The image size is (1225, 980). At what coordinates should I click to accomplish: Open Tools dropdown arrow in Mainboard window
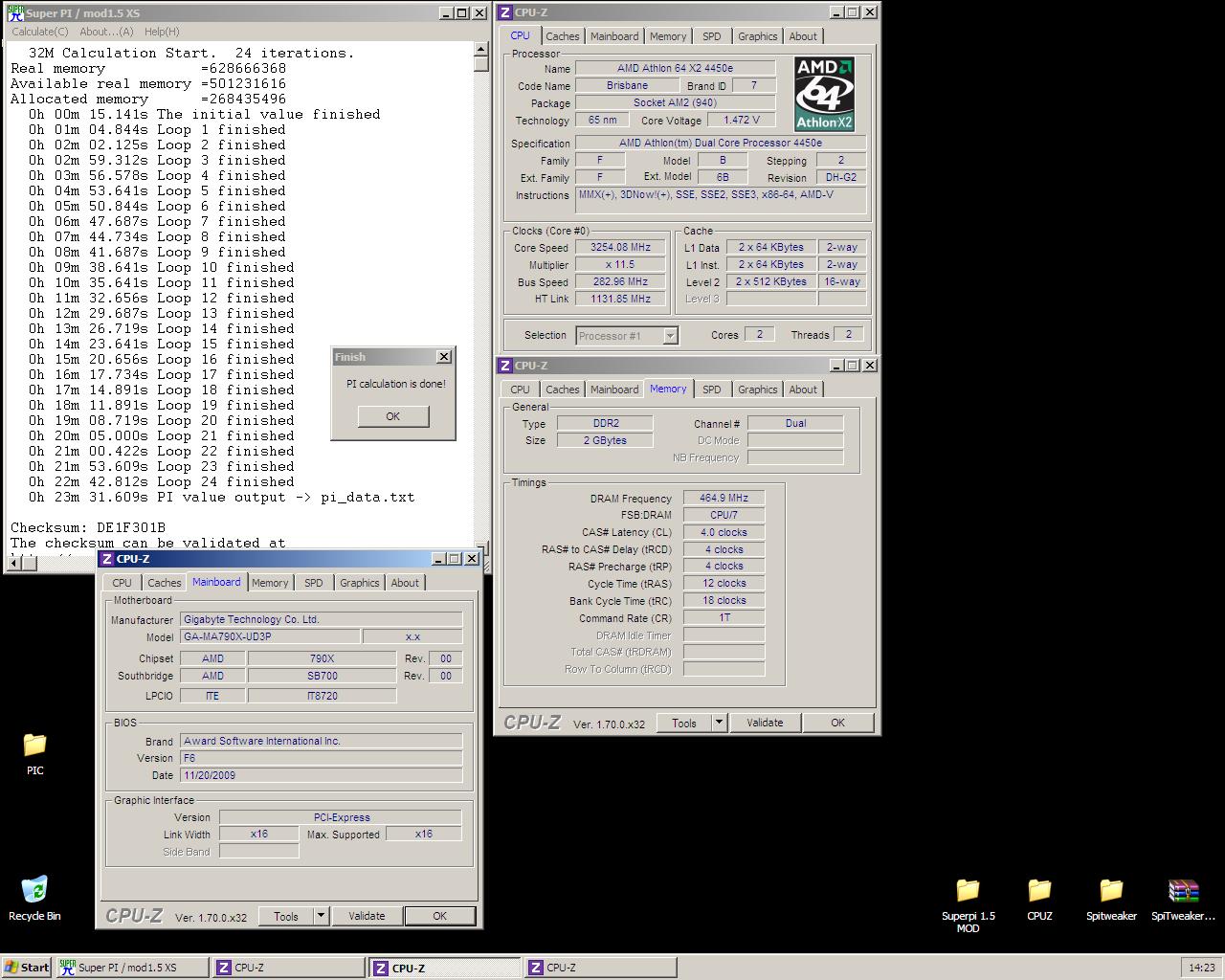point(321,916)
